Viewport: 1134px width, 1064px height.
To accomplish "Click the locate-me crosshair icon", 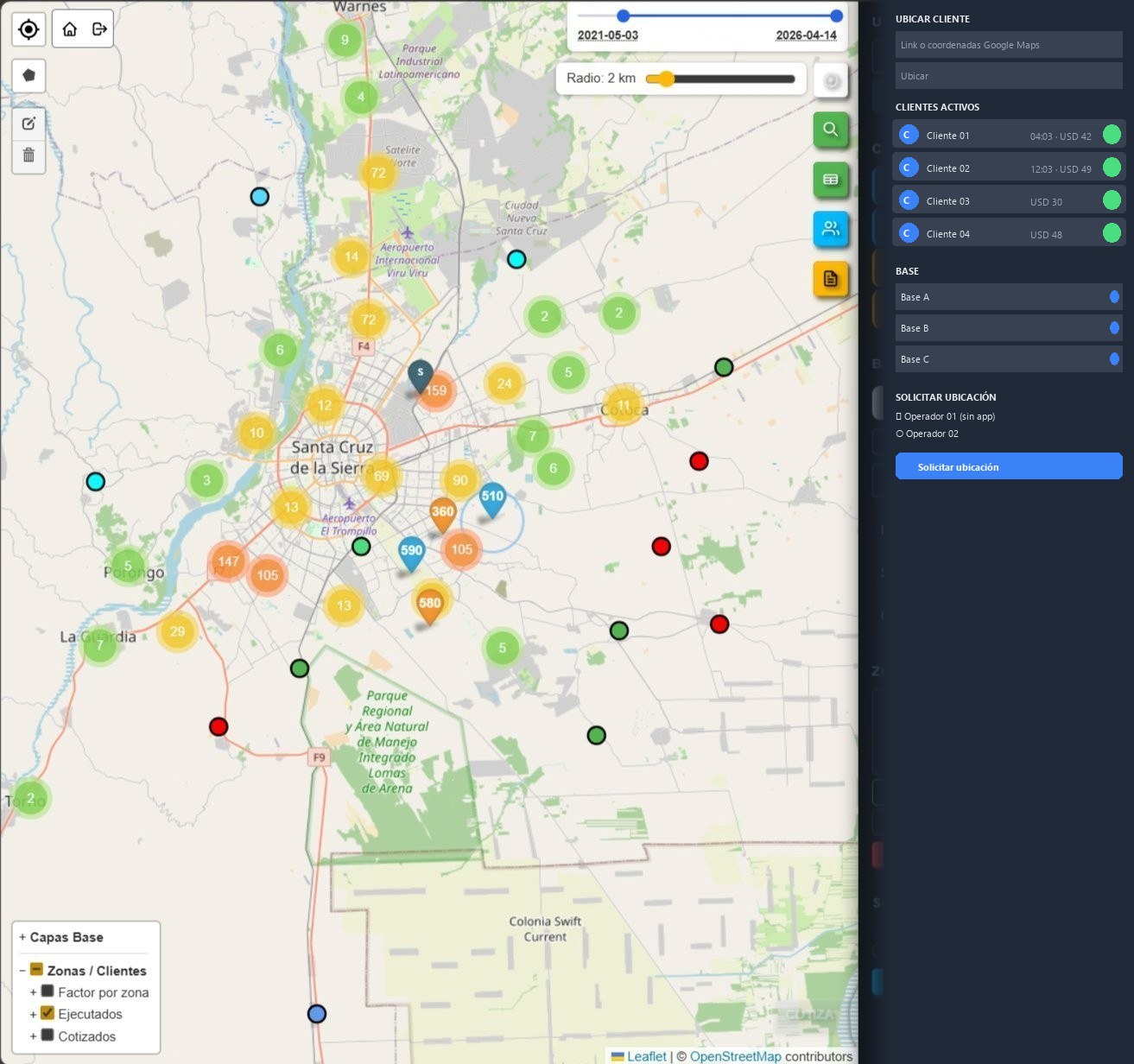I will [29, 29].
